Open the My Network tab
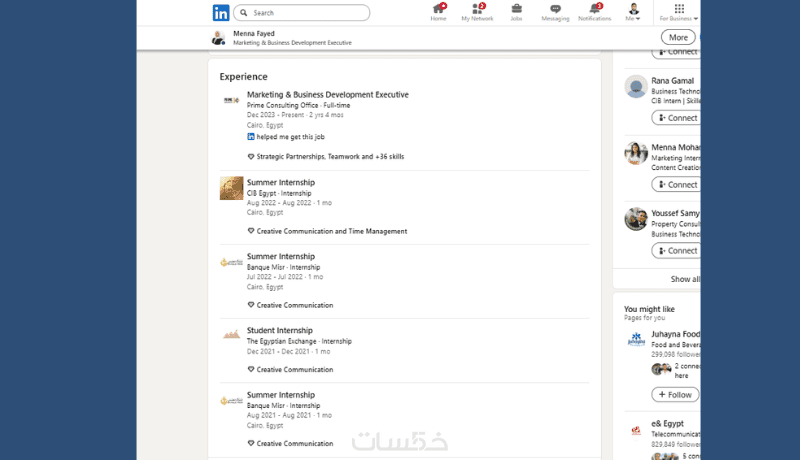Viewport: 800px width, 460px height. 477,12
